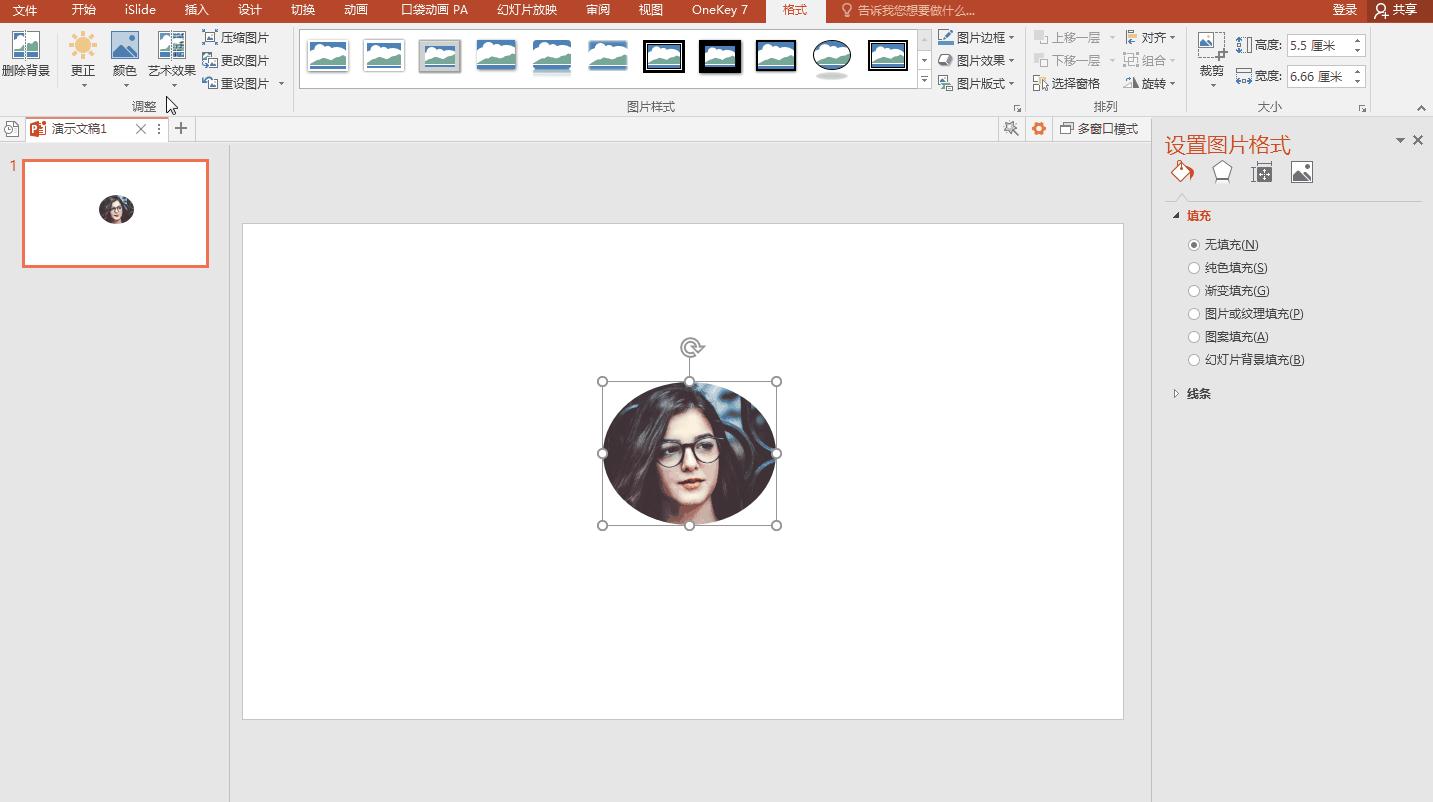Select the Effects pentagon icon in format pane

(x=1222, y=172)
